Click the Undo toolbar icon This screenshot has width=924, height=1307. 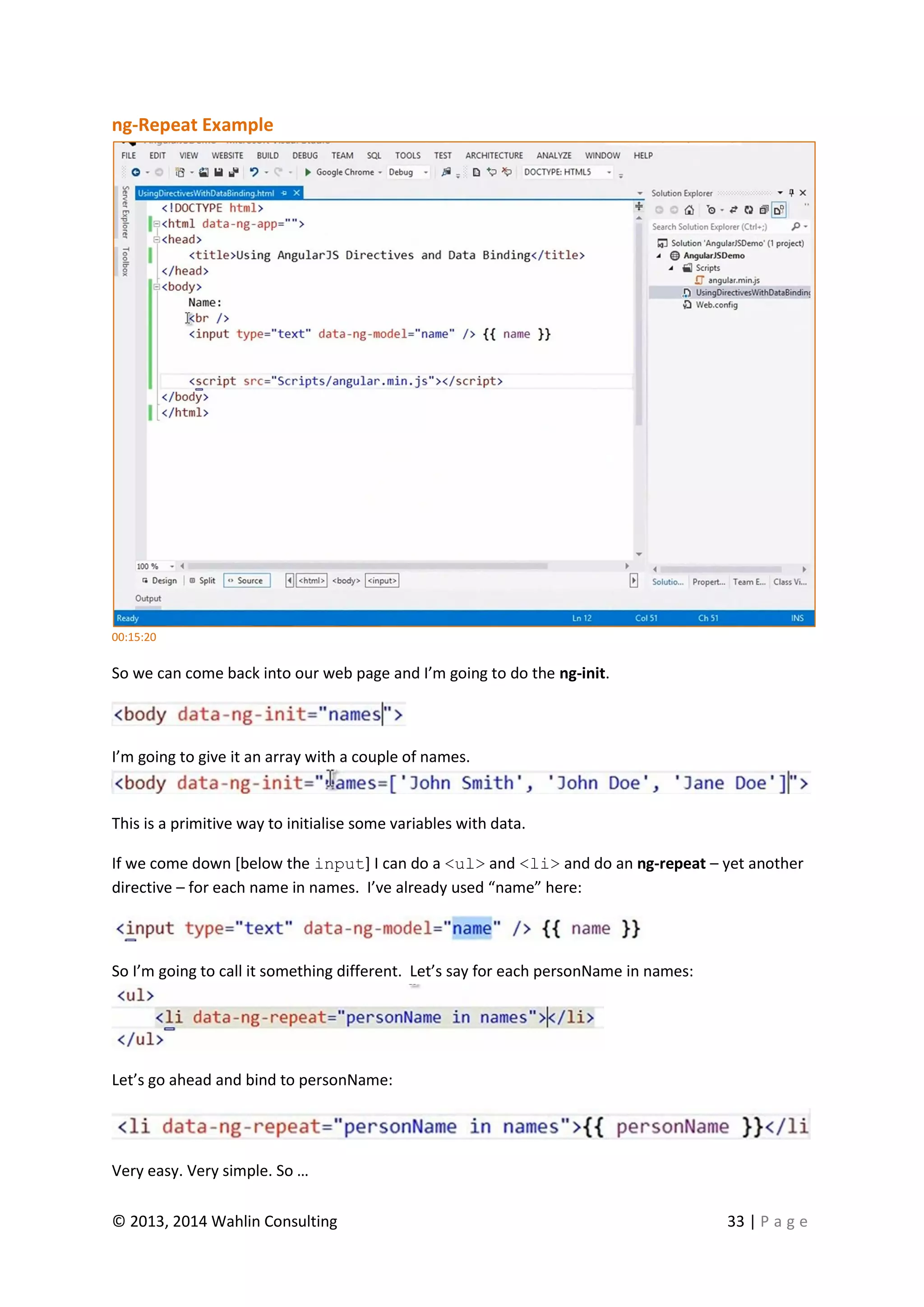pos(254,172)
